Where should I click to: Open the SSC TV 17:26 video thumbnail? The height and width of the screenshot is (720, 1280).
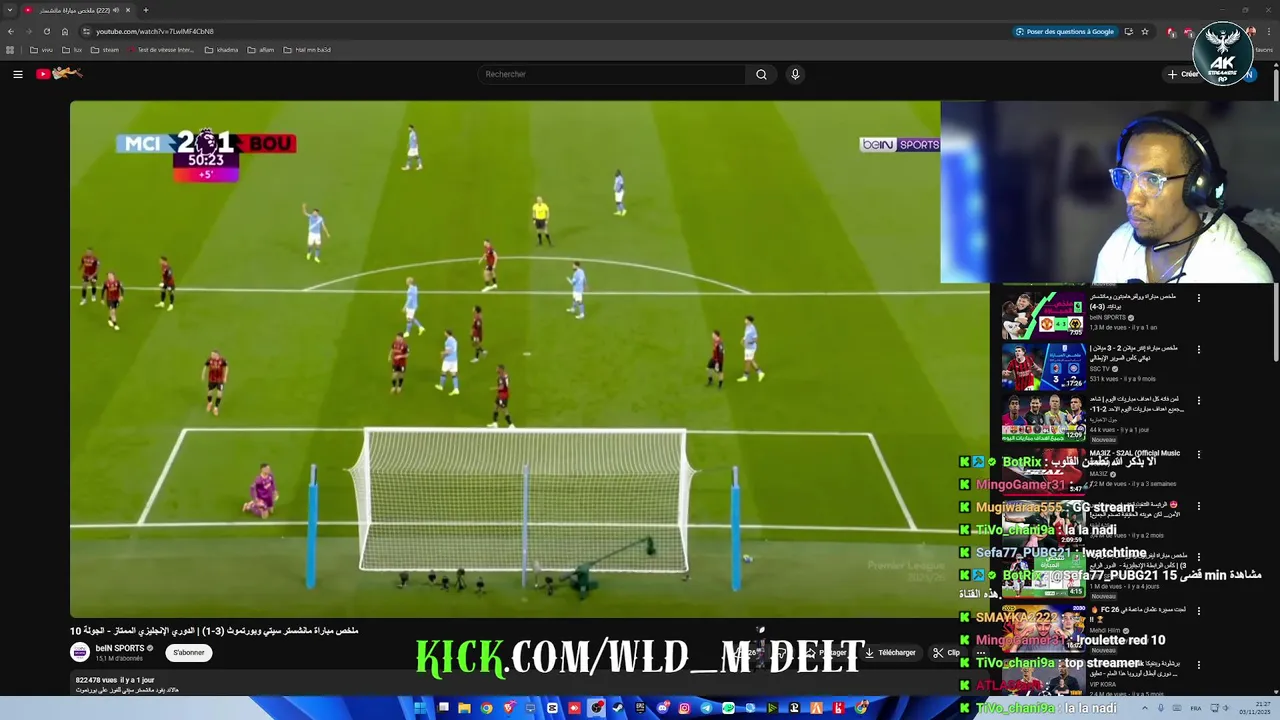tap(1043, 367)
